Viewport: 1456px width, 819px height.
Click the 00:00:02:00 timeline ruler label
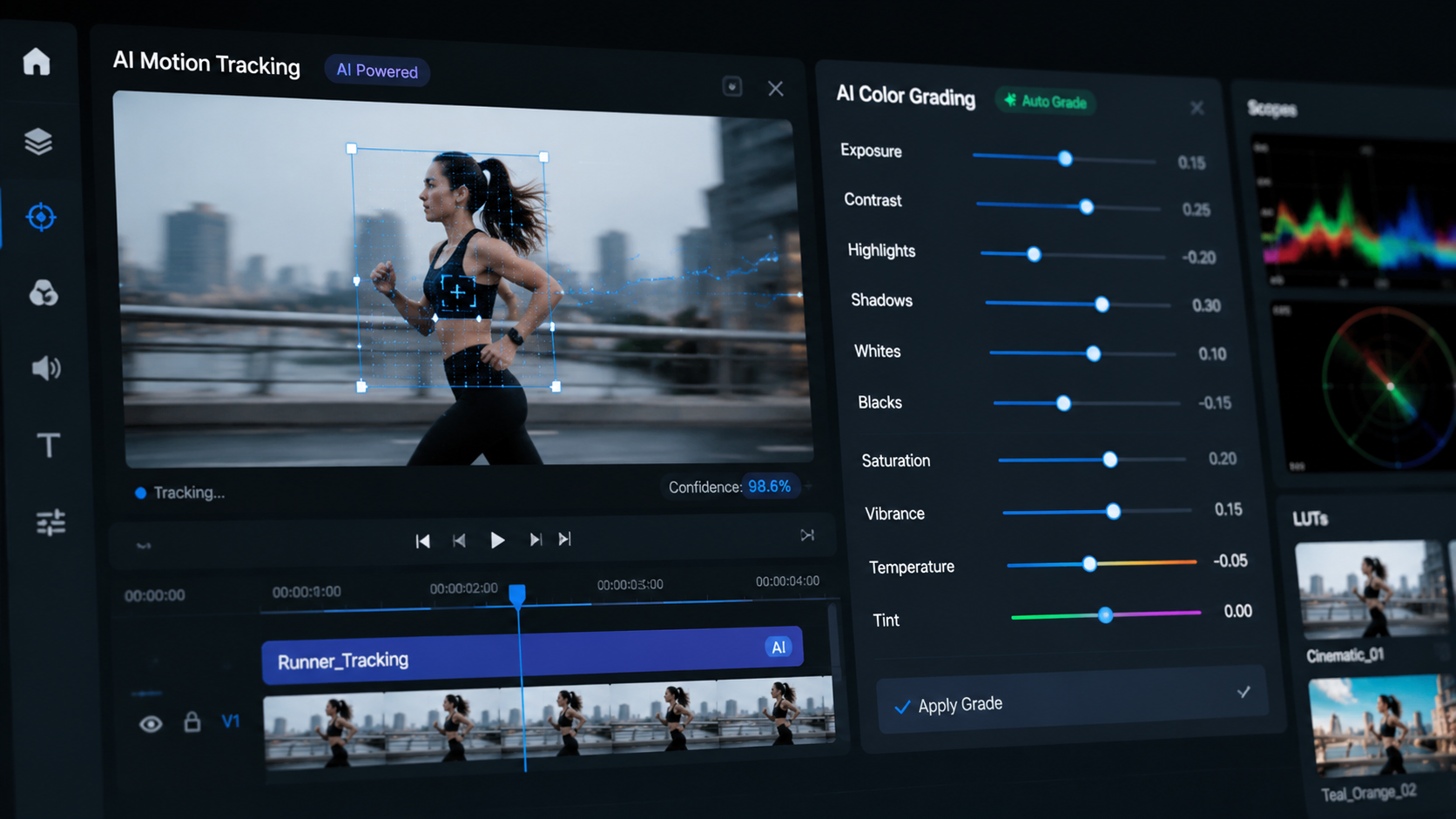(x=464, y=588)
